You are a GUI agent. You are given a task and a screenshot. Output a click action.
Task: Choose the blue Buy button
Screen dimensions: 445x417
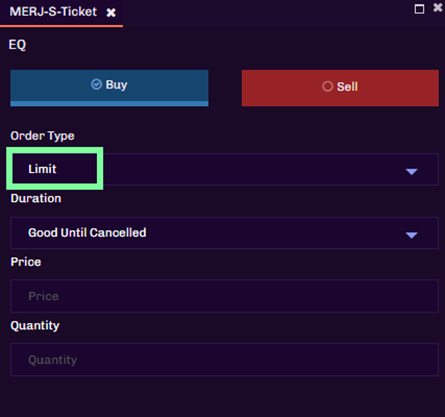[109, 88]
